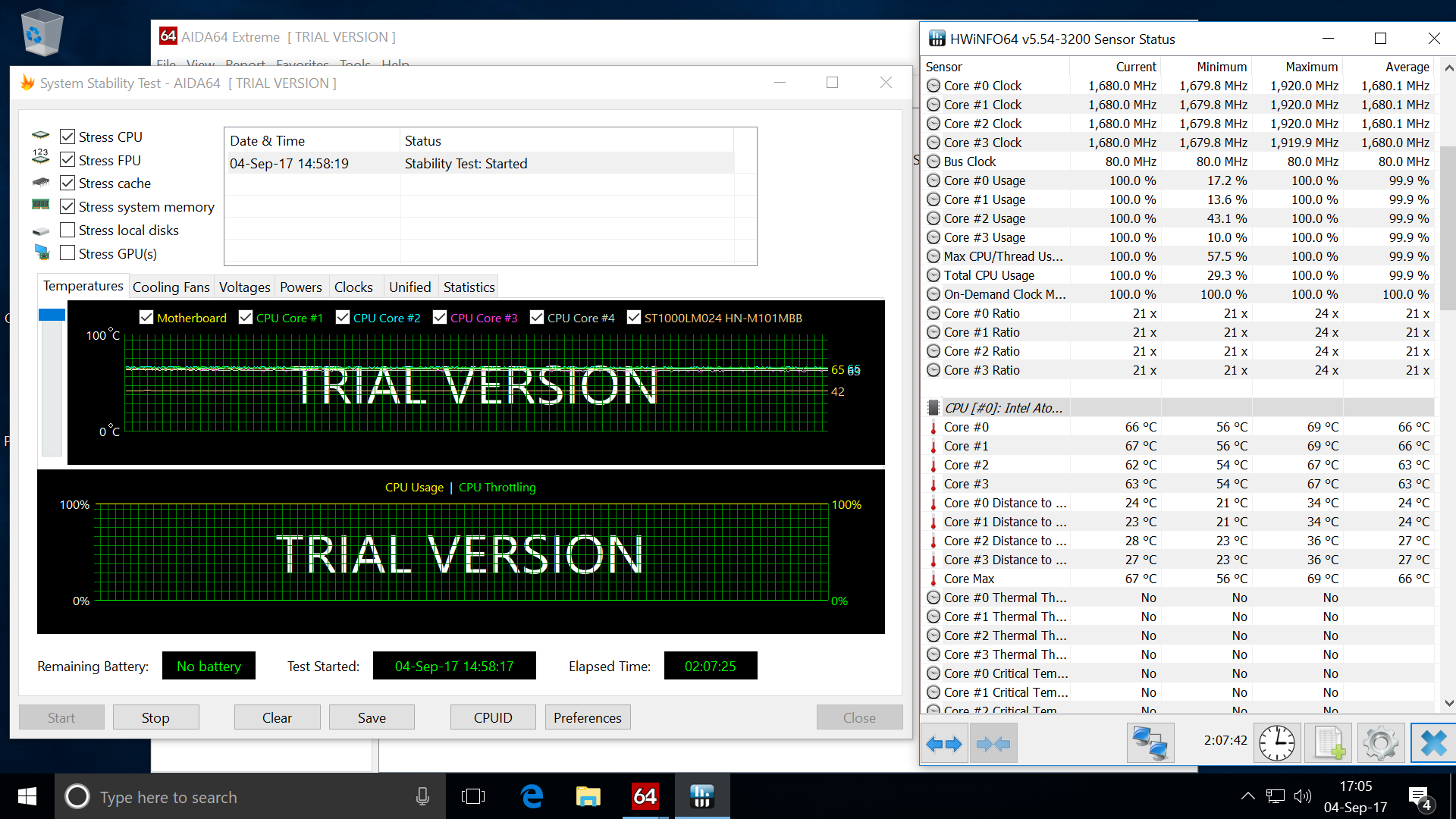Open HWiNFO sensor settings gear icon
The image size is (1456, 819).
point(1380,743)
